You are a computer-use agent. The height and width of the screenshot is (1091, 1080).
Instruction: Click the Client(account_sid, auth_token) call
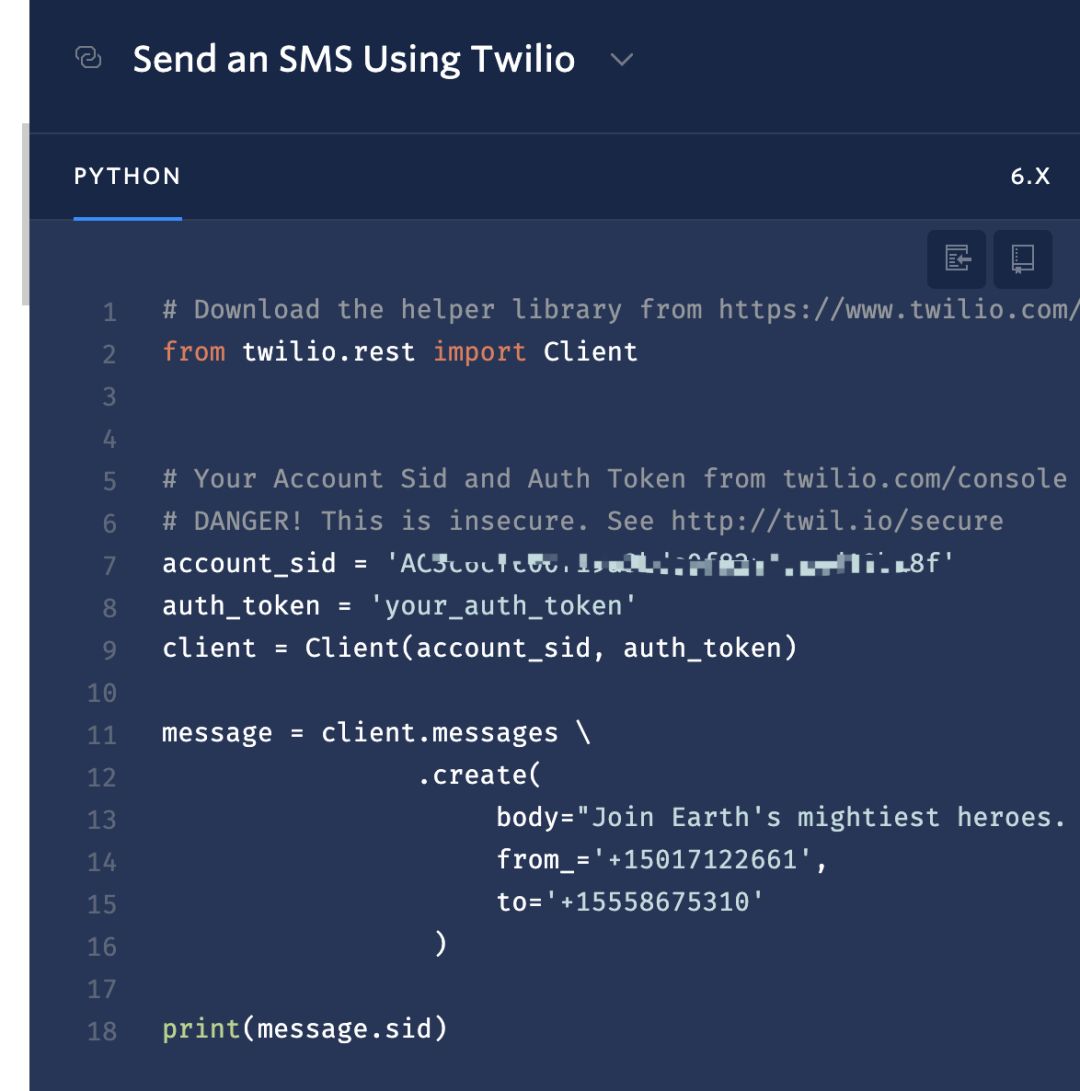[x=550, y=648]
